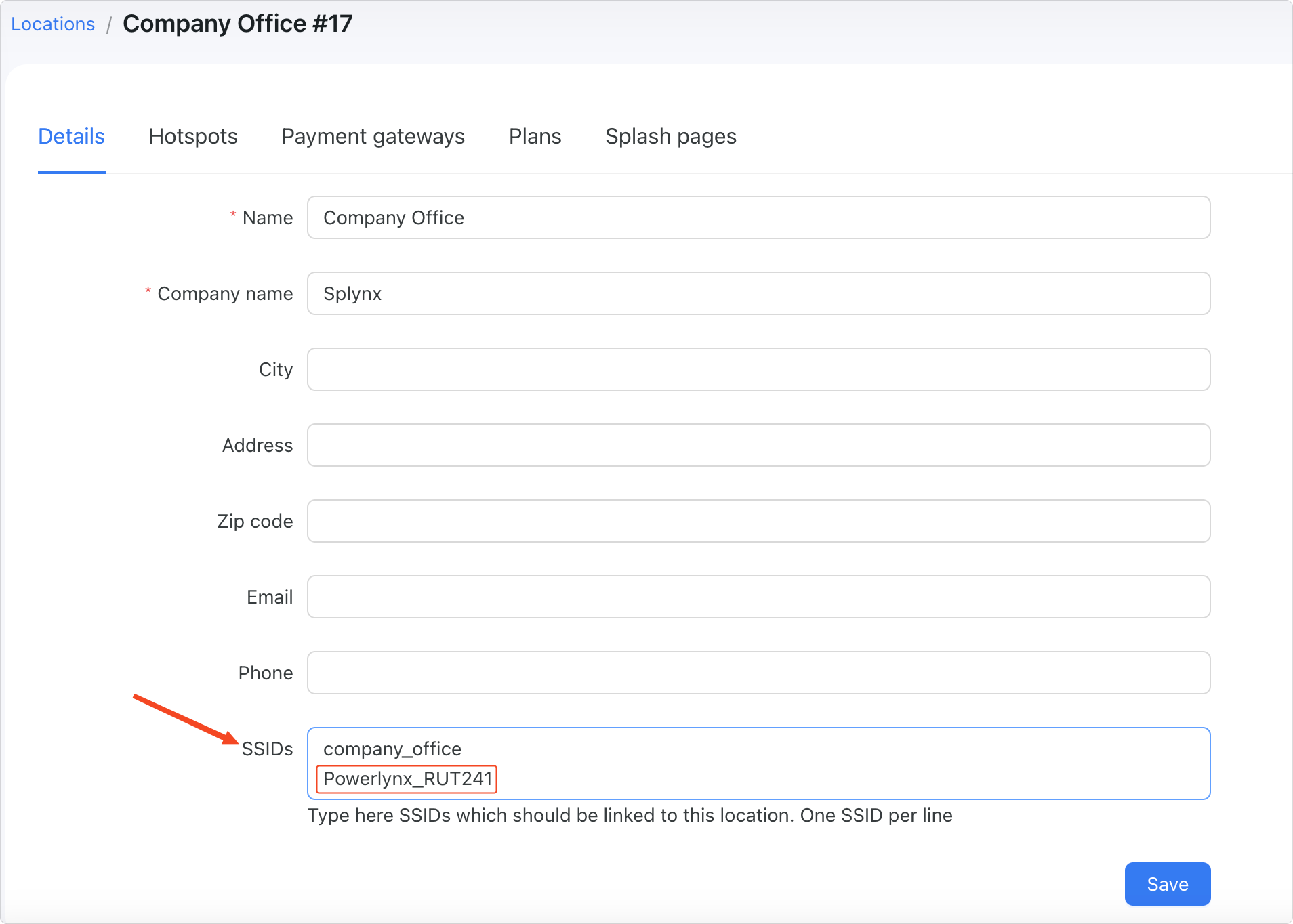Screen dimensions: 1293x924
Task: Click the Zip code input box
Action: pos(758,521)
